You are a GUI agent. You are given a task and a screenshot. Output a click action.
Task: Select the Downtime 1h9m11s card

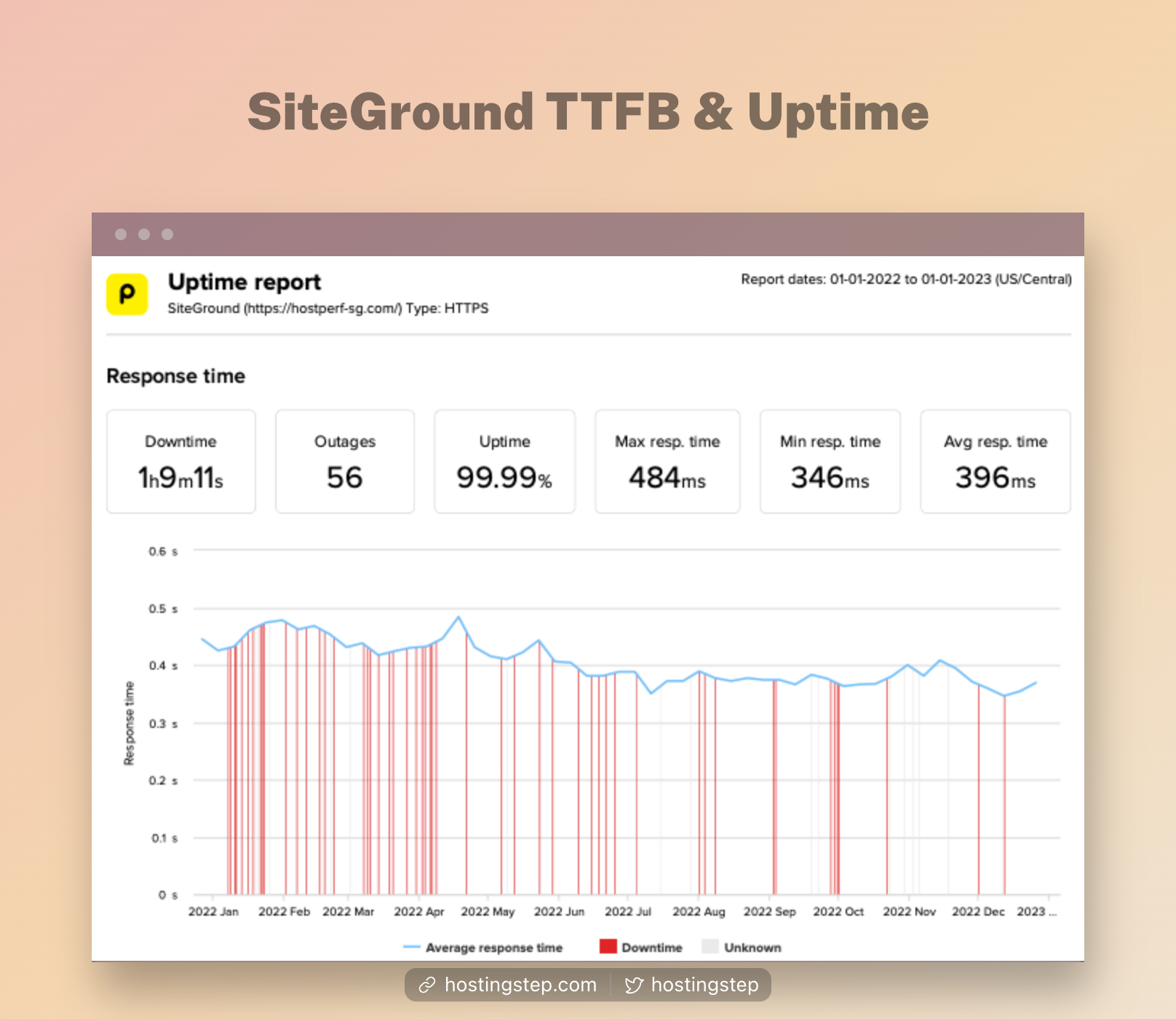click(x=181, y=461)
